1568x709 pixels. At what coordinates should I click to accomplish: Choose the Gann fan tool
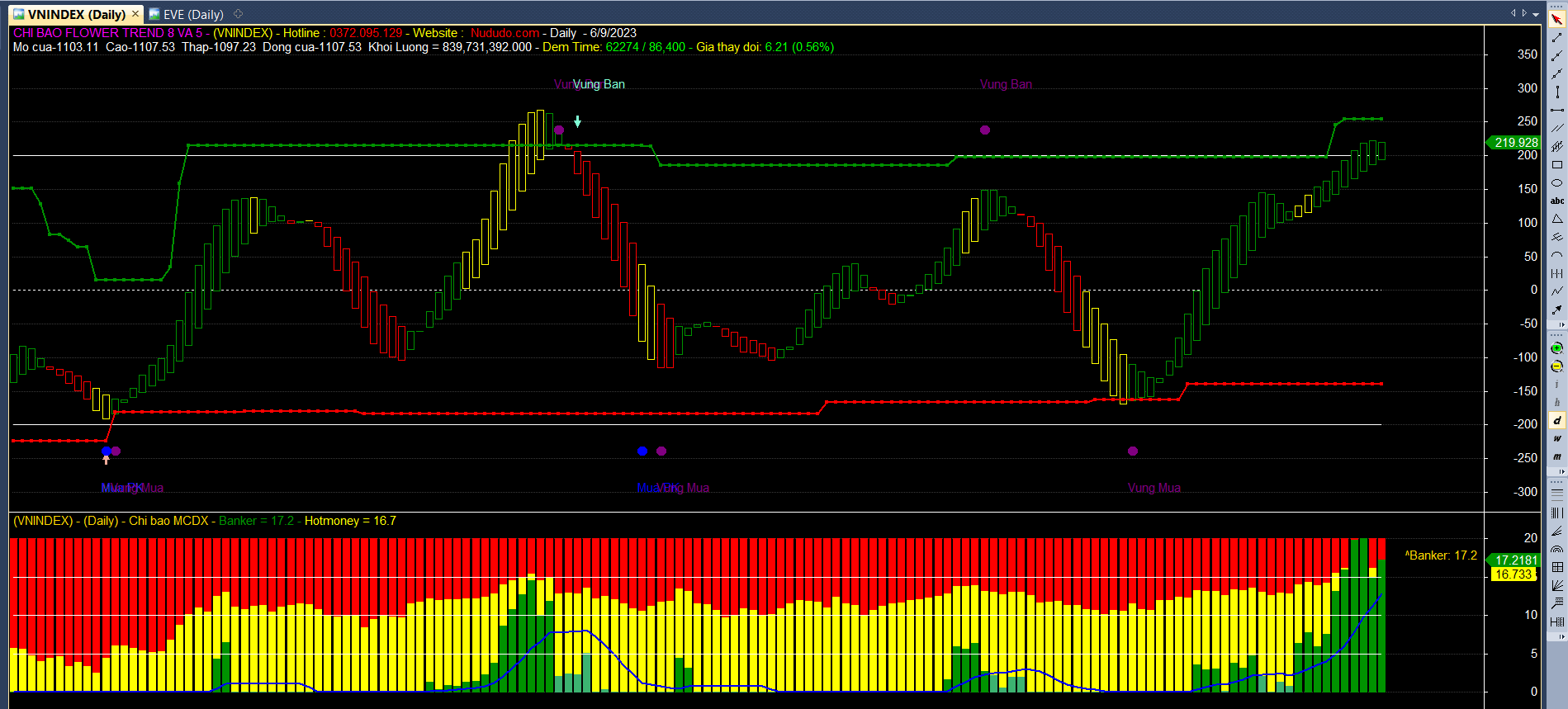click(x=1557, y=585)
